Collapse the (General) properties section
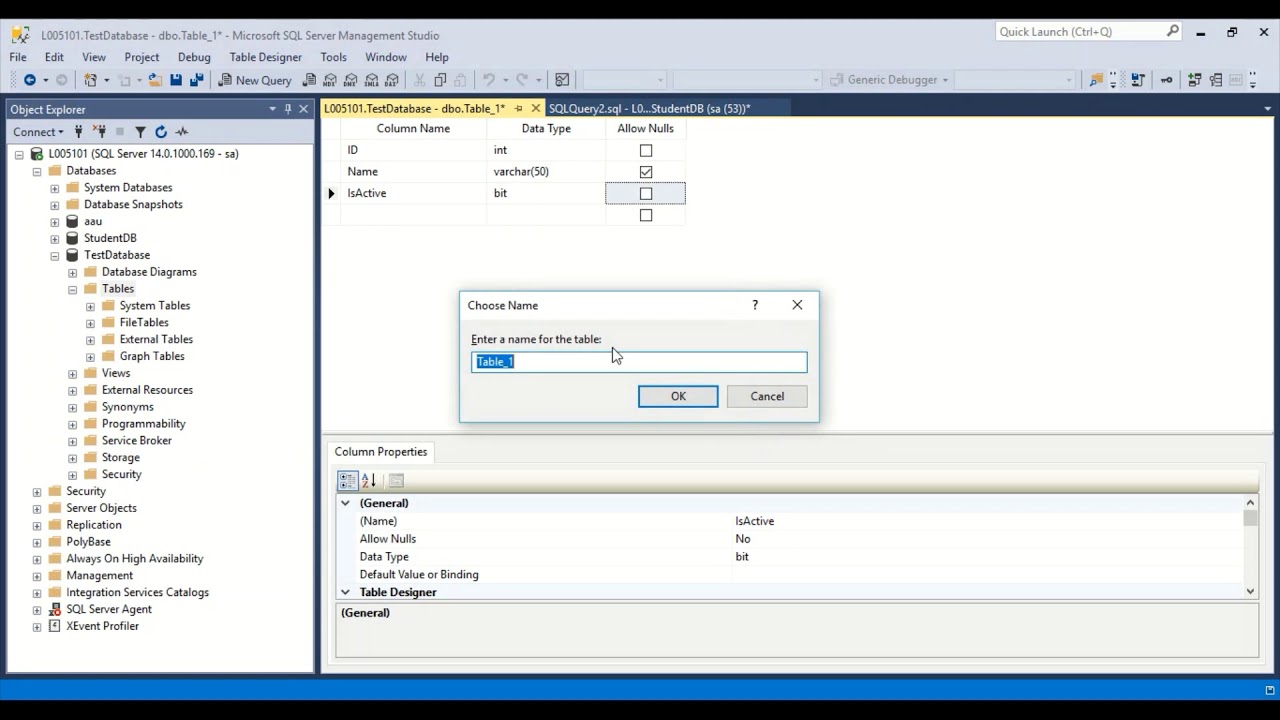This screenshot has width=1280, height=720. click(x=345, y=503)
